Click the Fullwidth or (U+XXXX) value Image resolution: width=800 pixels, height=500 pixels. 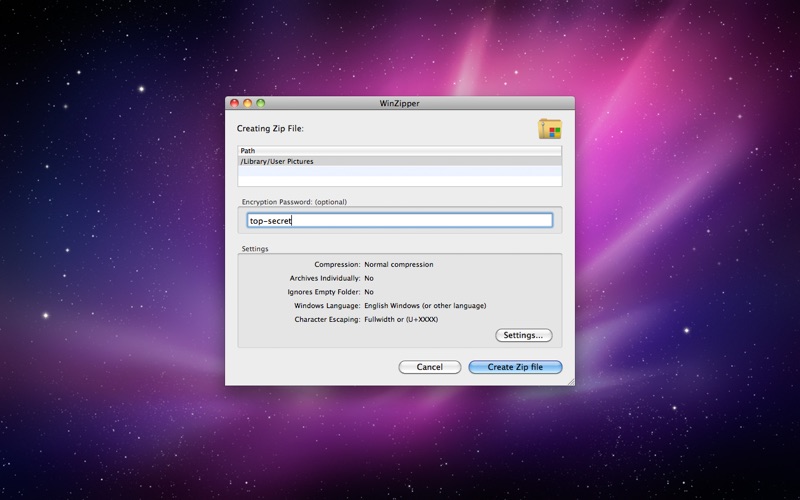pos(401,319)
